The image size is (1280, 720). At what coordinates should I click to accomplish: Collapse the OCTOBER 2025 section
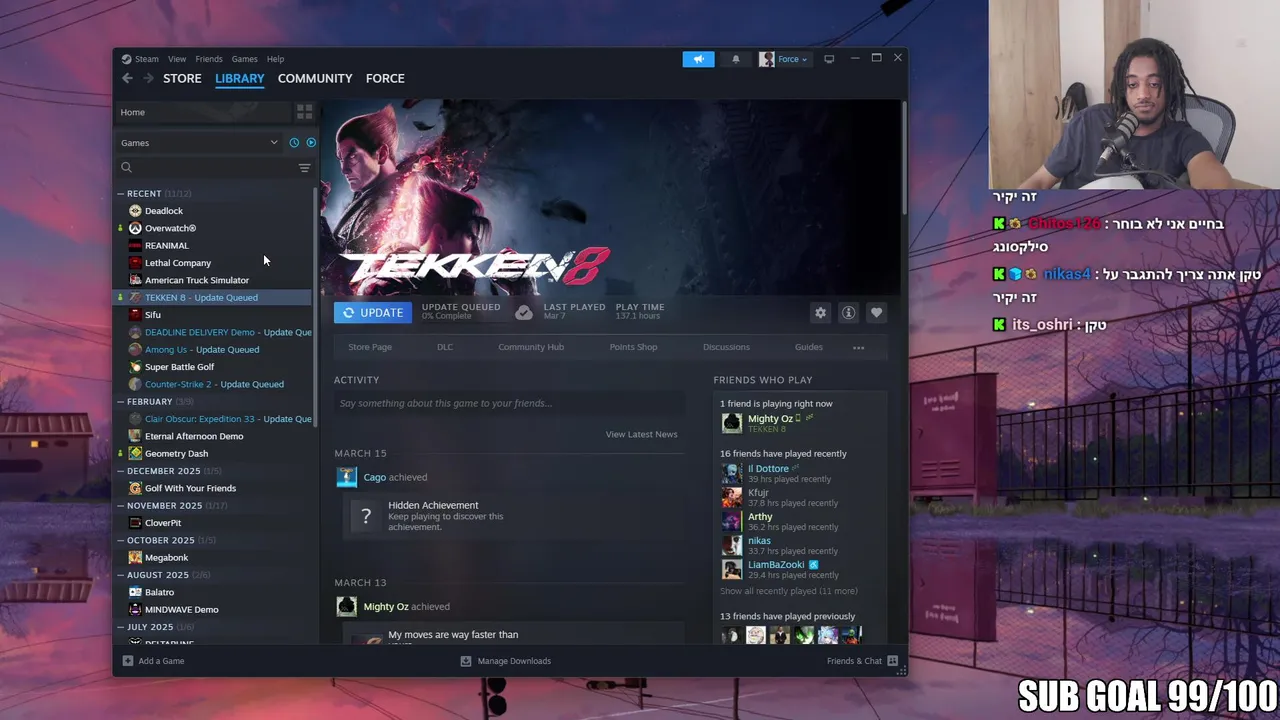click(121, 540)
